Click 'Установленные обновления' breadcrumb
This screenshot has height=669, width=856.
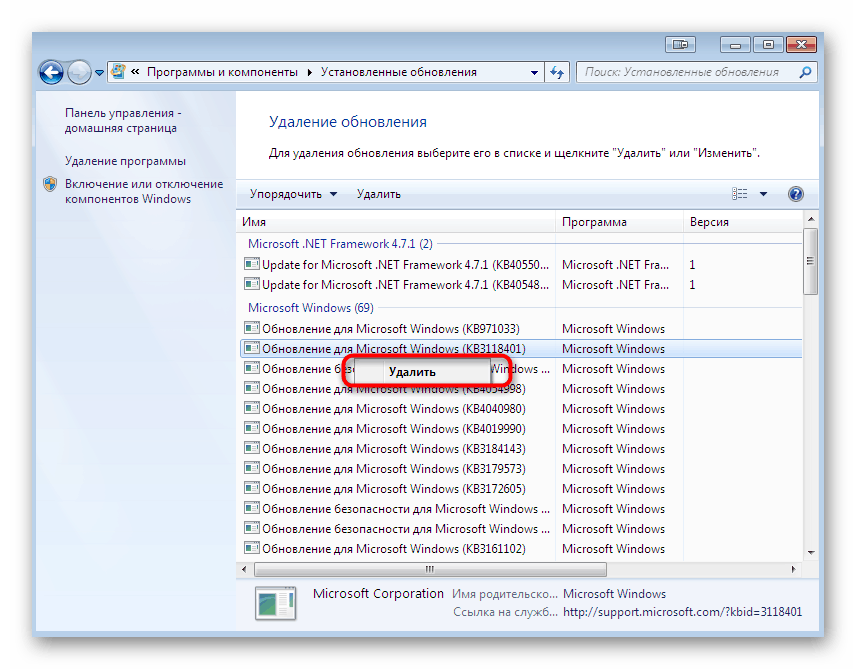399,72
